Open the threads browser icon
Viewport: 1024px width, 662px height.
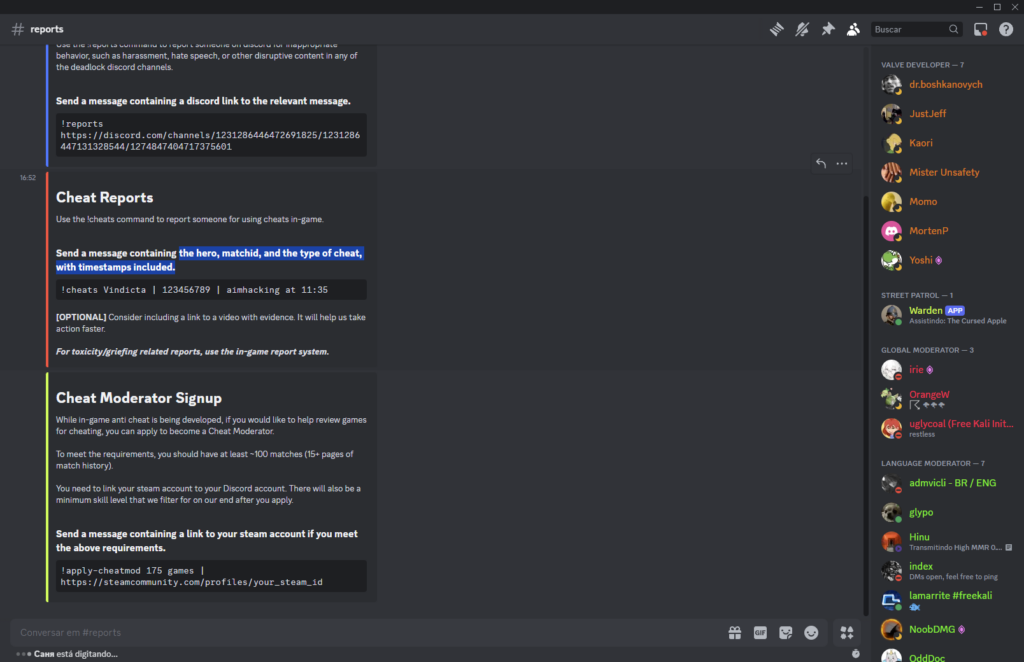(x=776, y=29)
